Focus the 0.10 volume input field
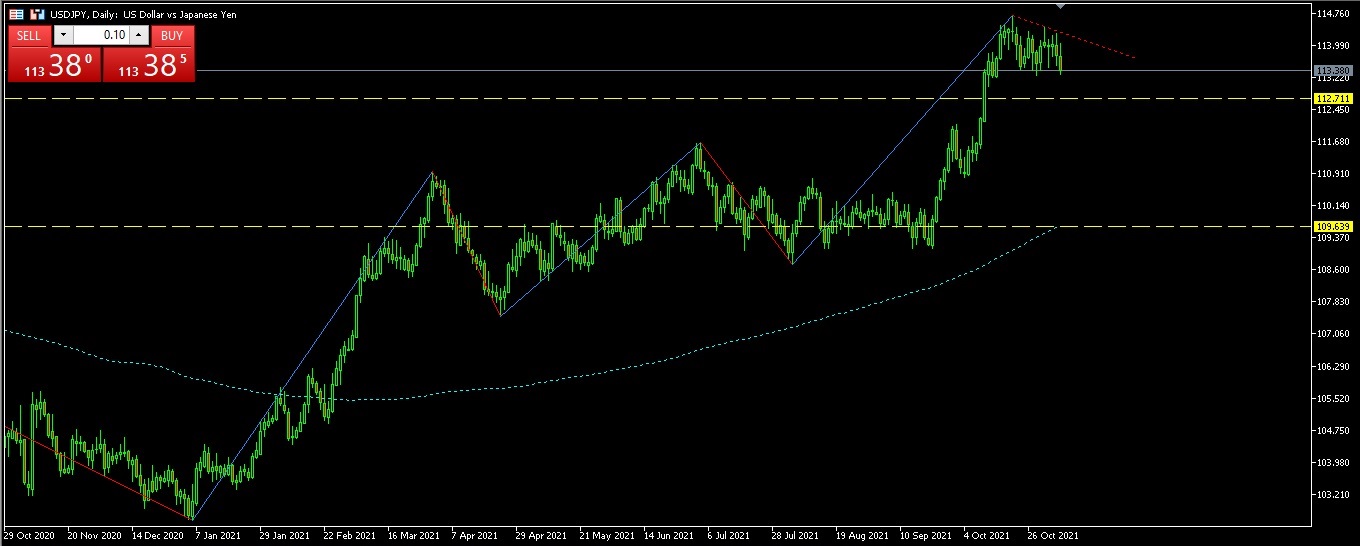This screenshot has height=546, width=1360. coord(101,35)
